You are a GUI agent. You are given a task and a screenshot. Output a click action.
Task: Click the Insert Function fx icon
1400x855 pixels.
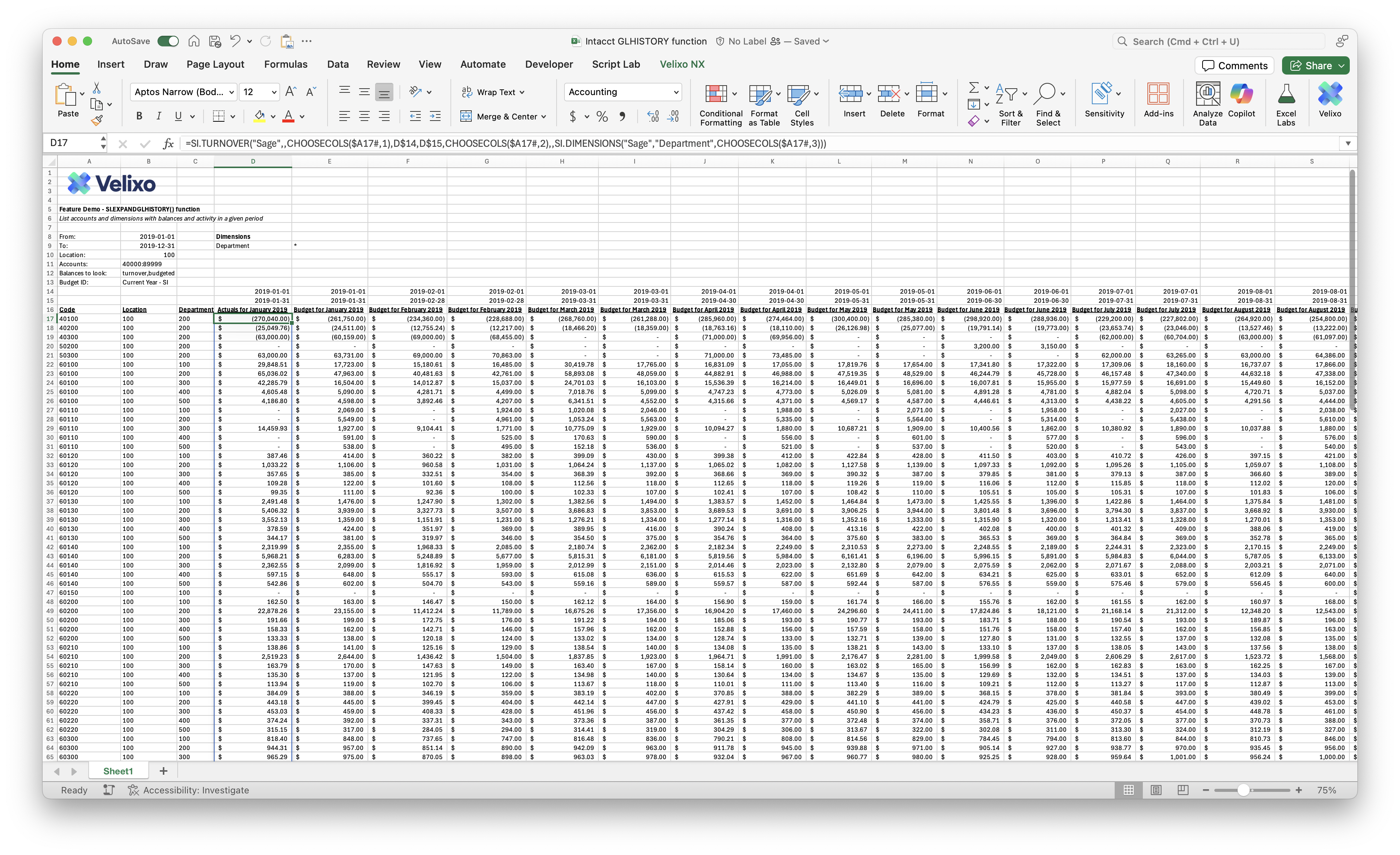pos(168,144)
